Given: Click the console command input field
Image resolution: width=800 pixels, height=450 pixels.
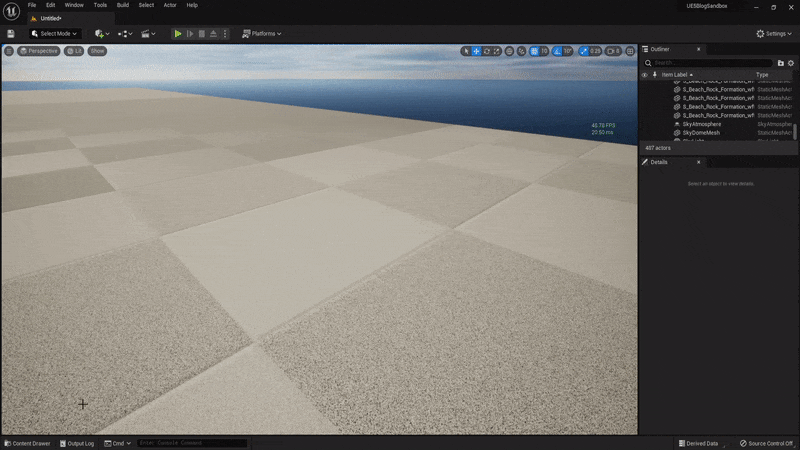Looking at the screenshot, I should tap(192, 443).
